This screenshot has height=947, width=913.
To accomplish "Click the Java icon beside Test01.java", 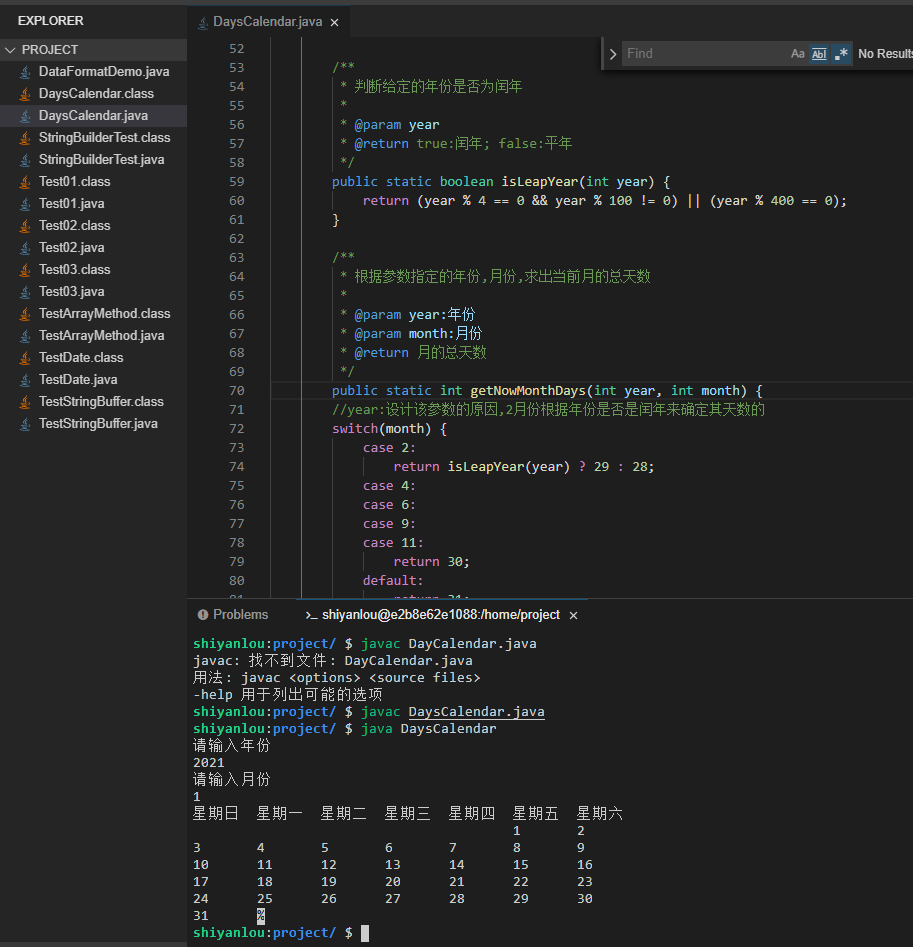I will 25,204.
